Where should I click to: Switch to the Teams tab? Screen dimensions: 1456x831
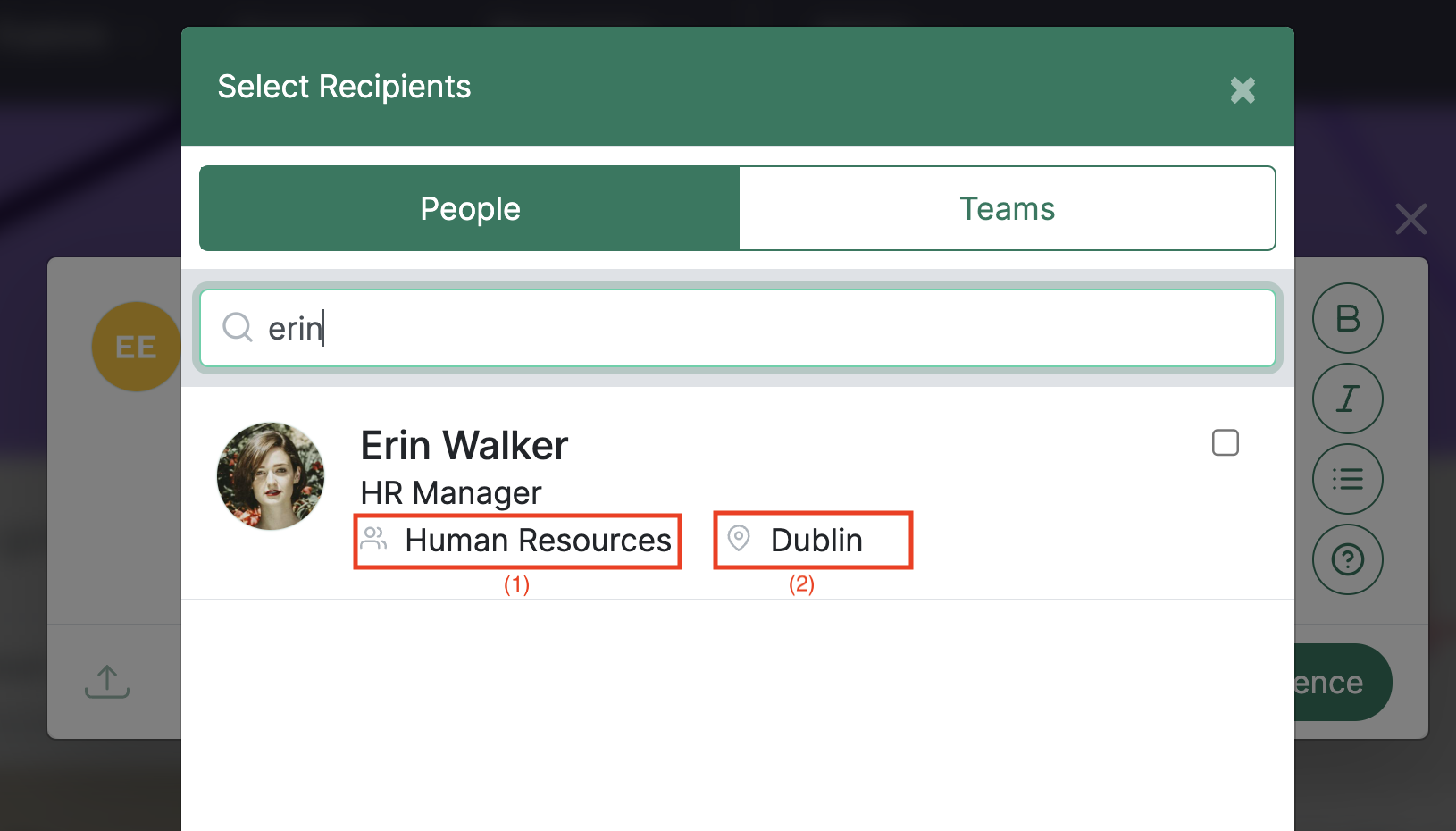pos(1007,208)
